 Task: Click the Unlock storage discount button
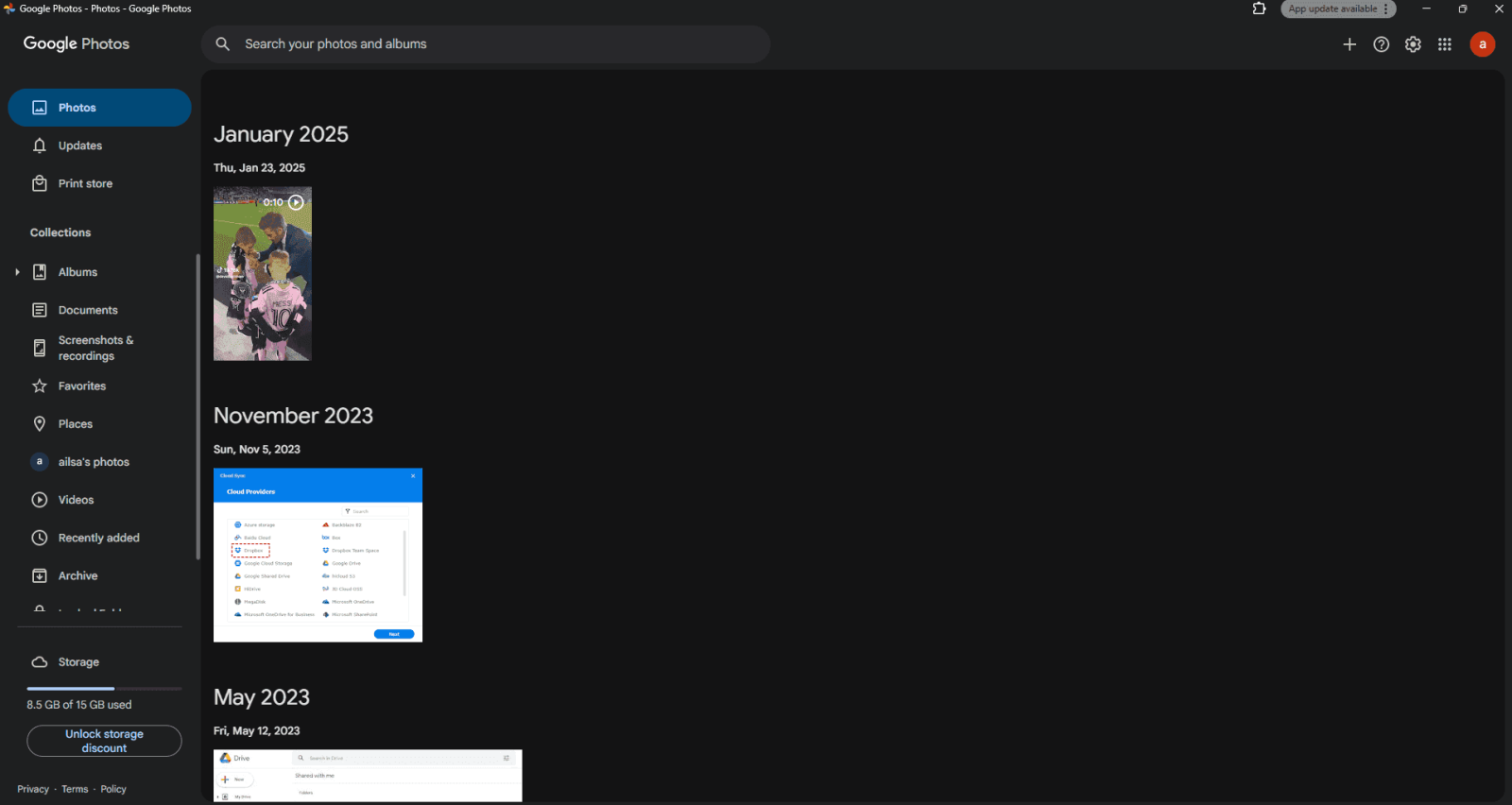104,741
